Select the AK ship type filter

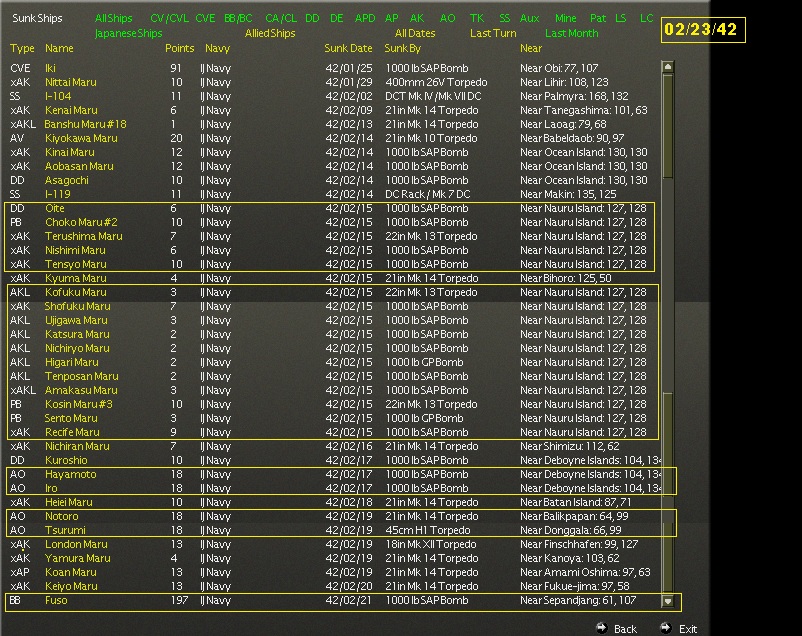point(417,18)
